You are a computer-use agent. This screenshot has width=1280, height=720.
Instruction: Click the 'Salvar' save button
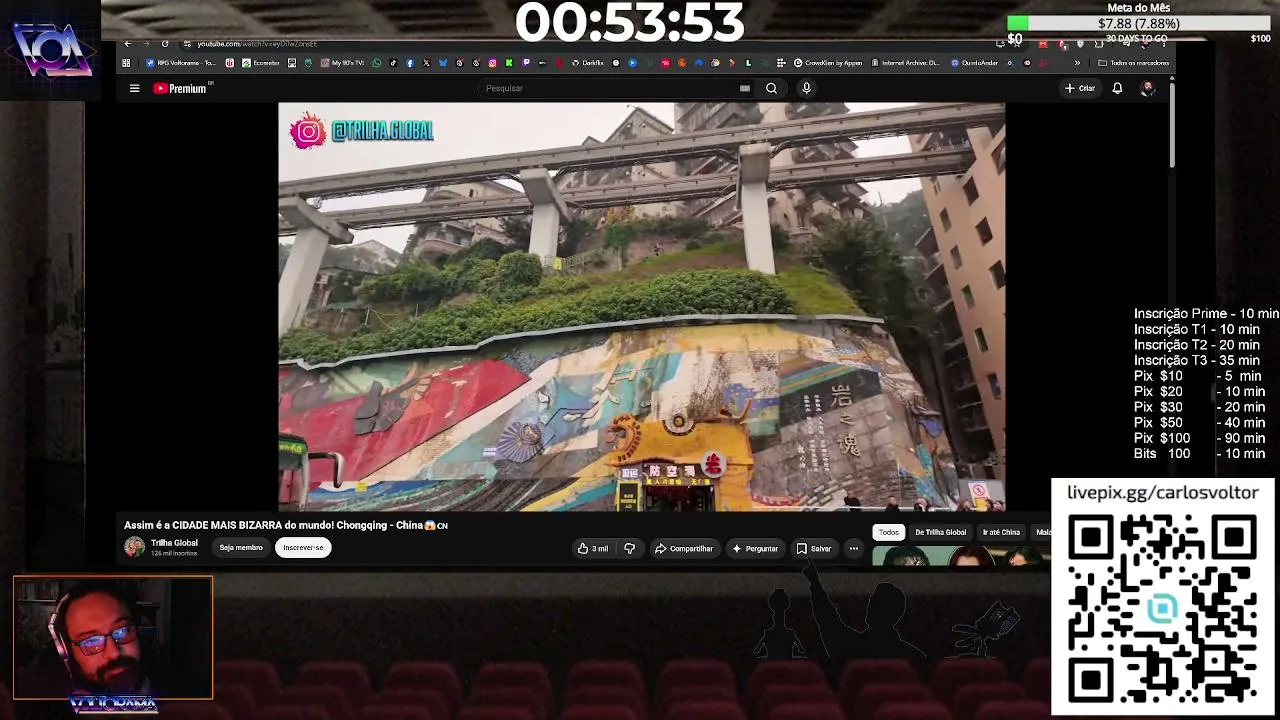click(814, 548)
